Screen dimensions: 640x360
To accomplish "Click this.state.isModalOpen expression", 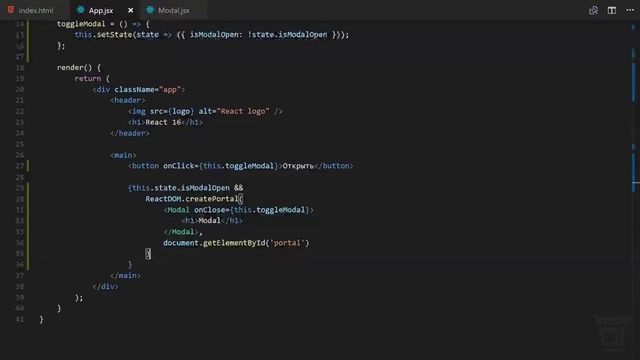I will coord(180,188).
